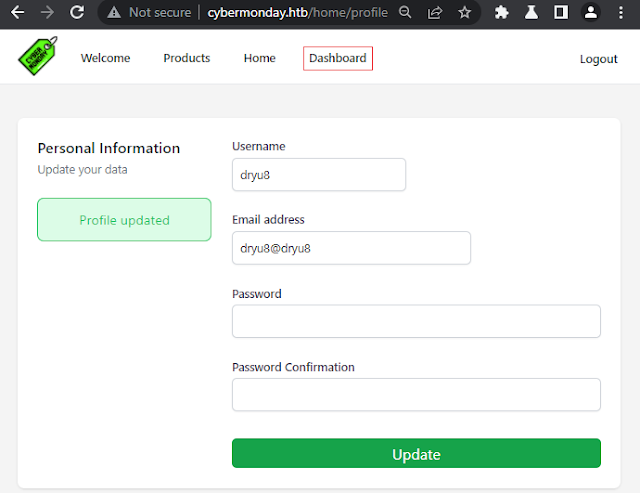This screenshot has width=640, height=493.
Task: Click the green Update button
Action: coord(416,453)
